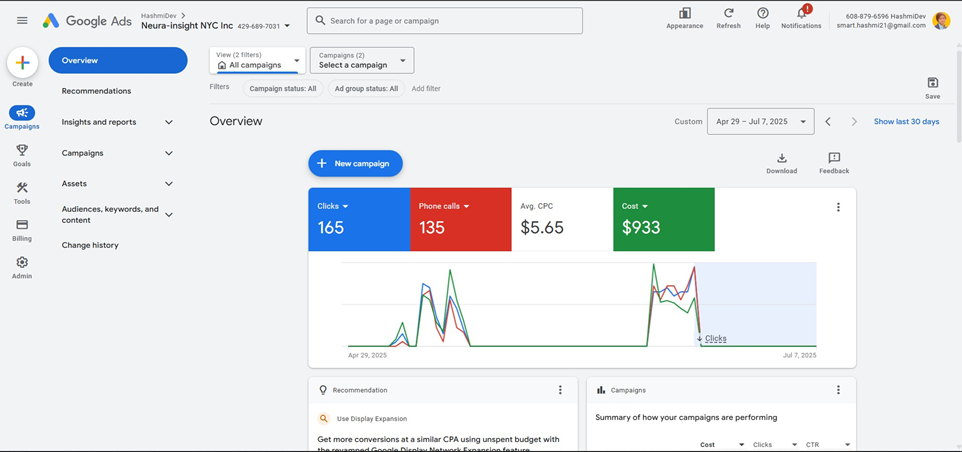The height and width of the screenshot is (452, 962).
Task: Expand Insights and reports section
Action: (169, 122)
